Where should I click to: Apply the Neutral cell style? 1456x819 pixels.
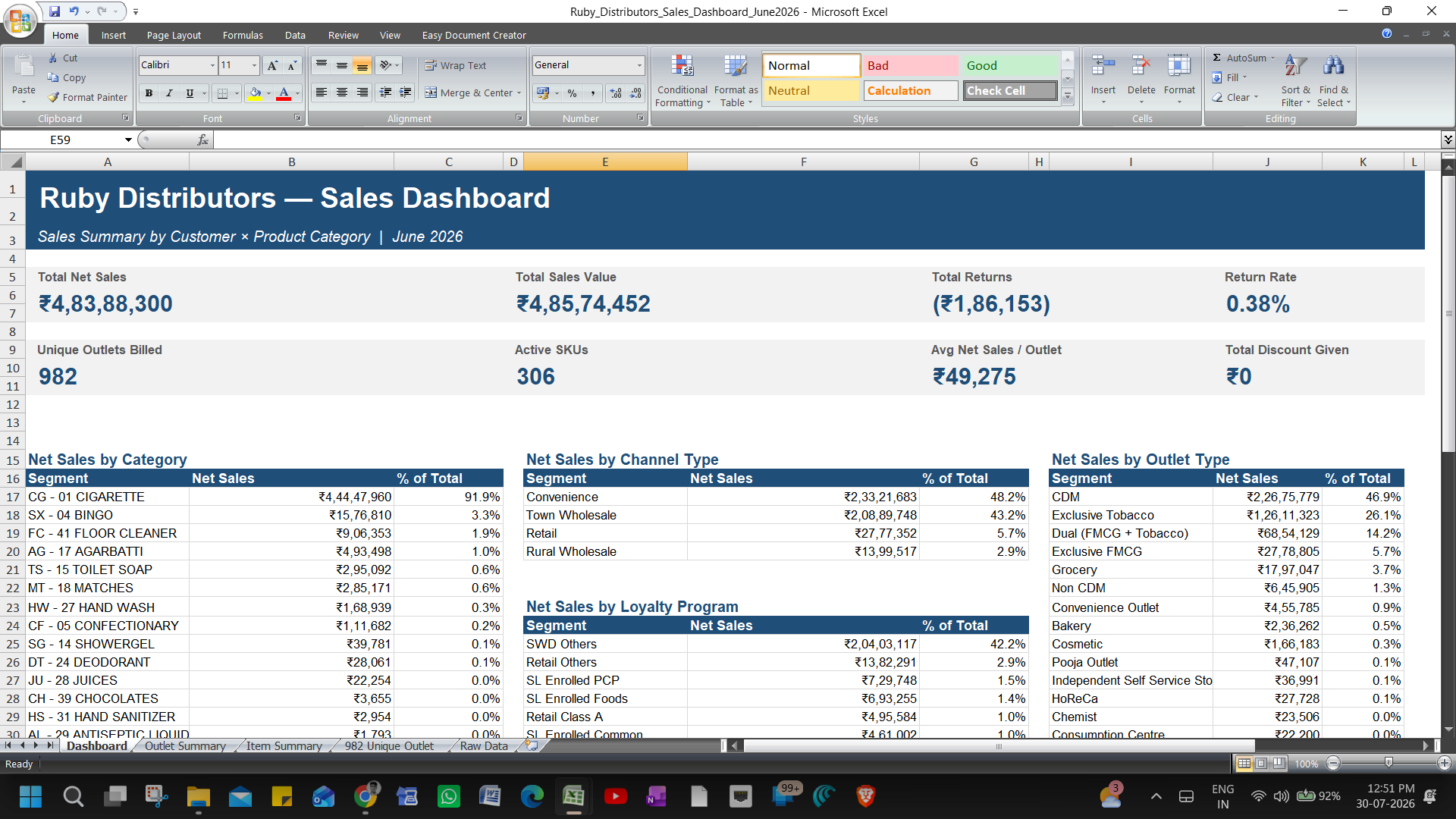[811, 90]
